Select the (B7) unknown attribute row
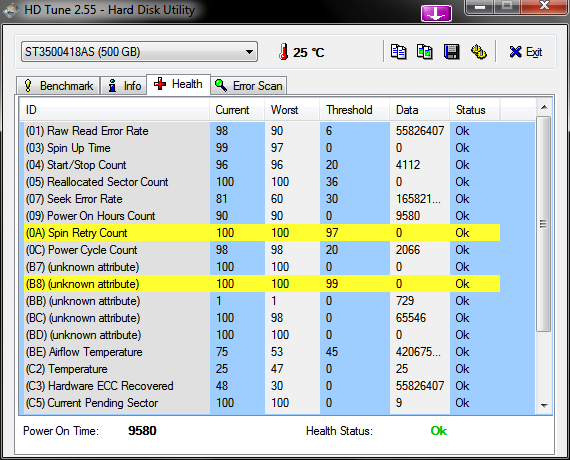This screenshot has height=460, width=570. [x=263, y=267]
